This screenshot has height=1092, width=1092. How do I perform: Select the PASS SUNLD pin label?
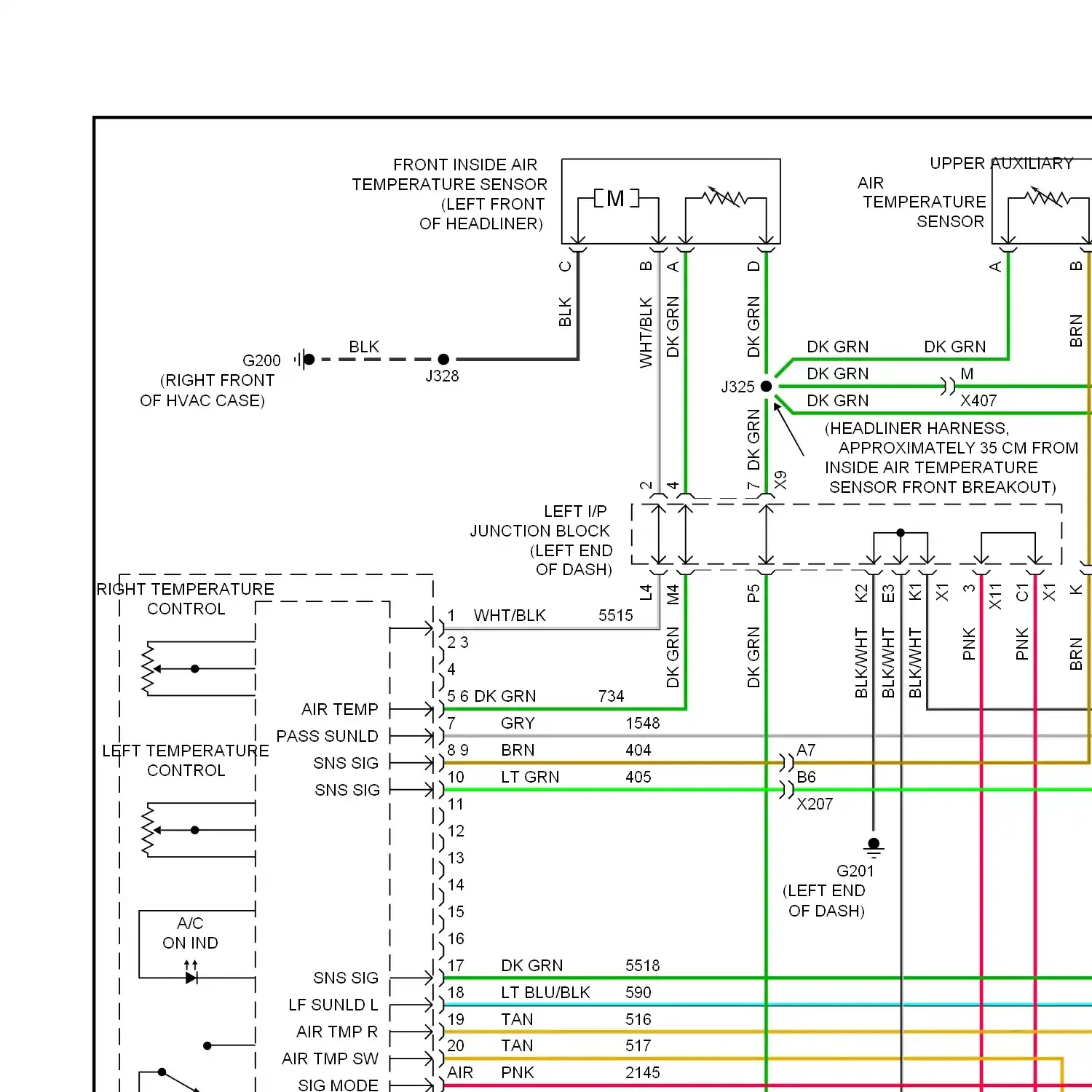point(328,737)
